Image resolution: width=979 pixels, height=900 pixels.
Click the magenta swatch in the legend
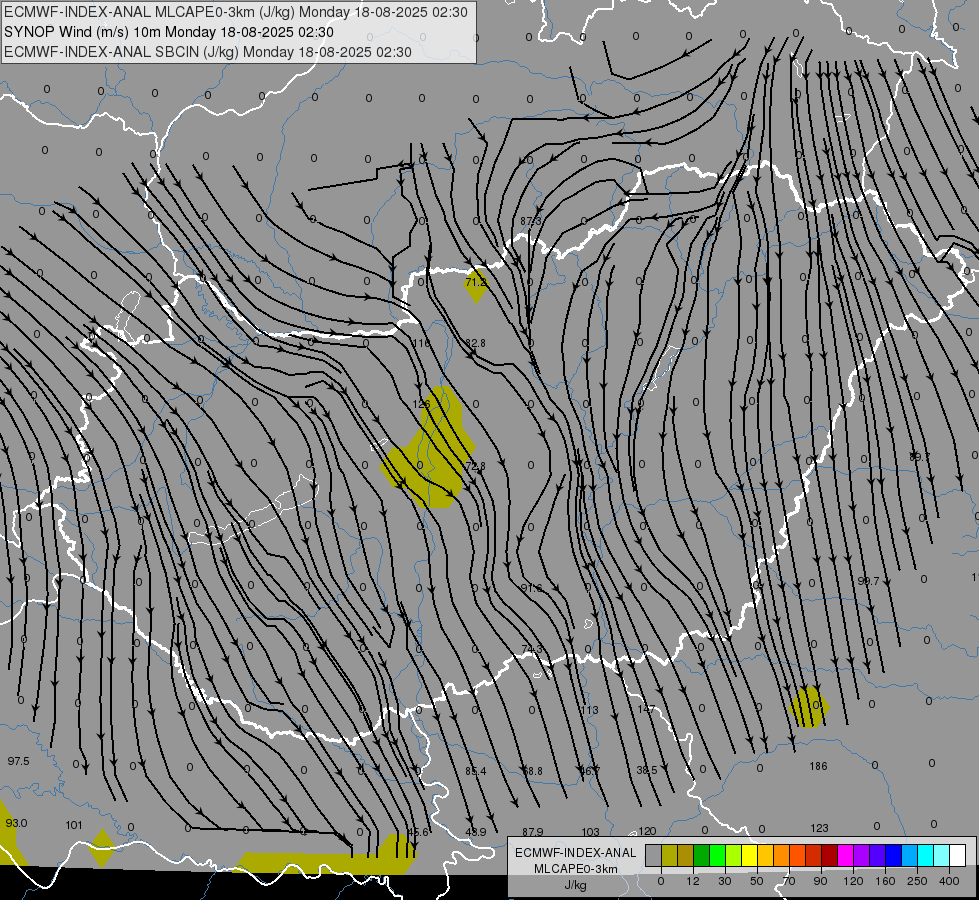pos(845,856)
